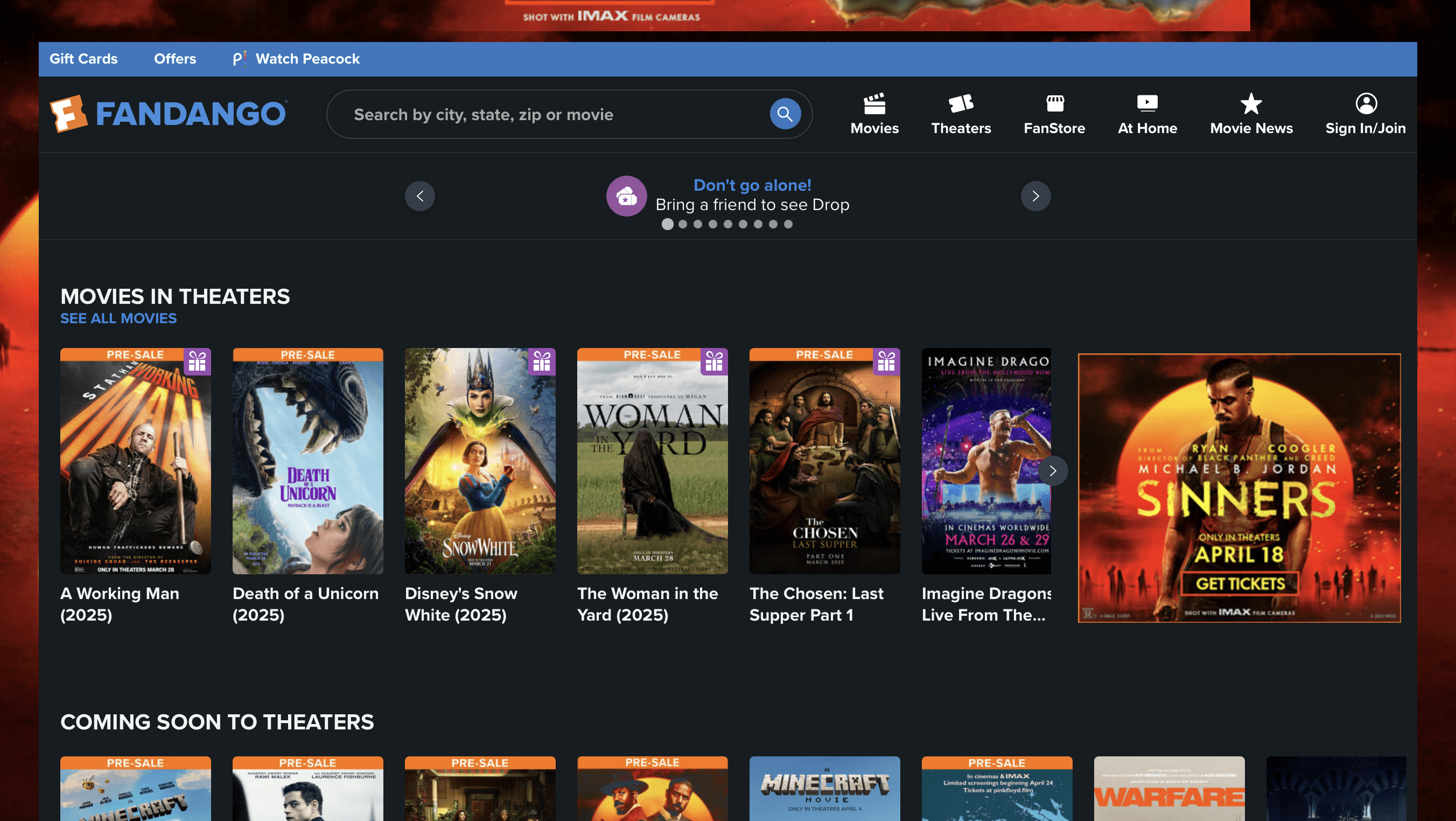The height and width of the screenshot is (821, 1456).
Task: Open the Movies clapperboard icon
Action: tap(874, 104)
